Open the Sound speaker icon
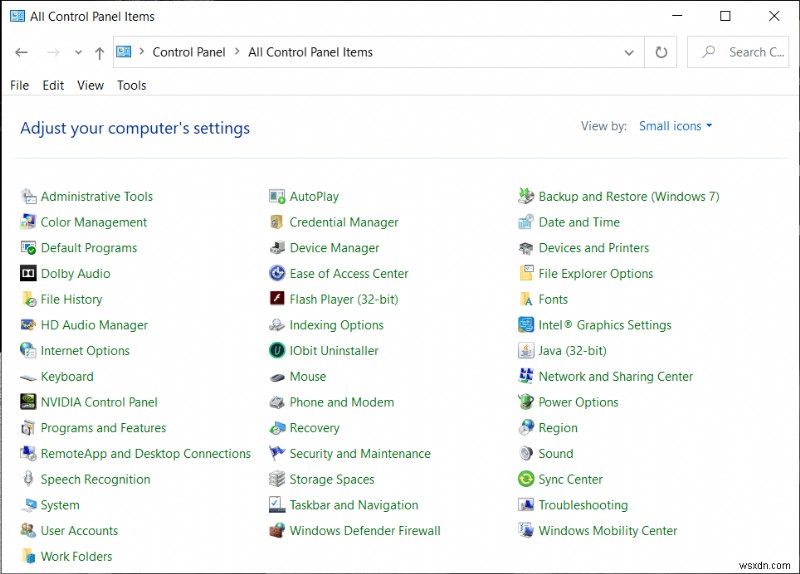Image resolution: width=800 pixels, height=574 pixels. [526, 454]
